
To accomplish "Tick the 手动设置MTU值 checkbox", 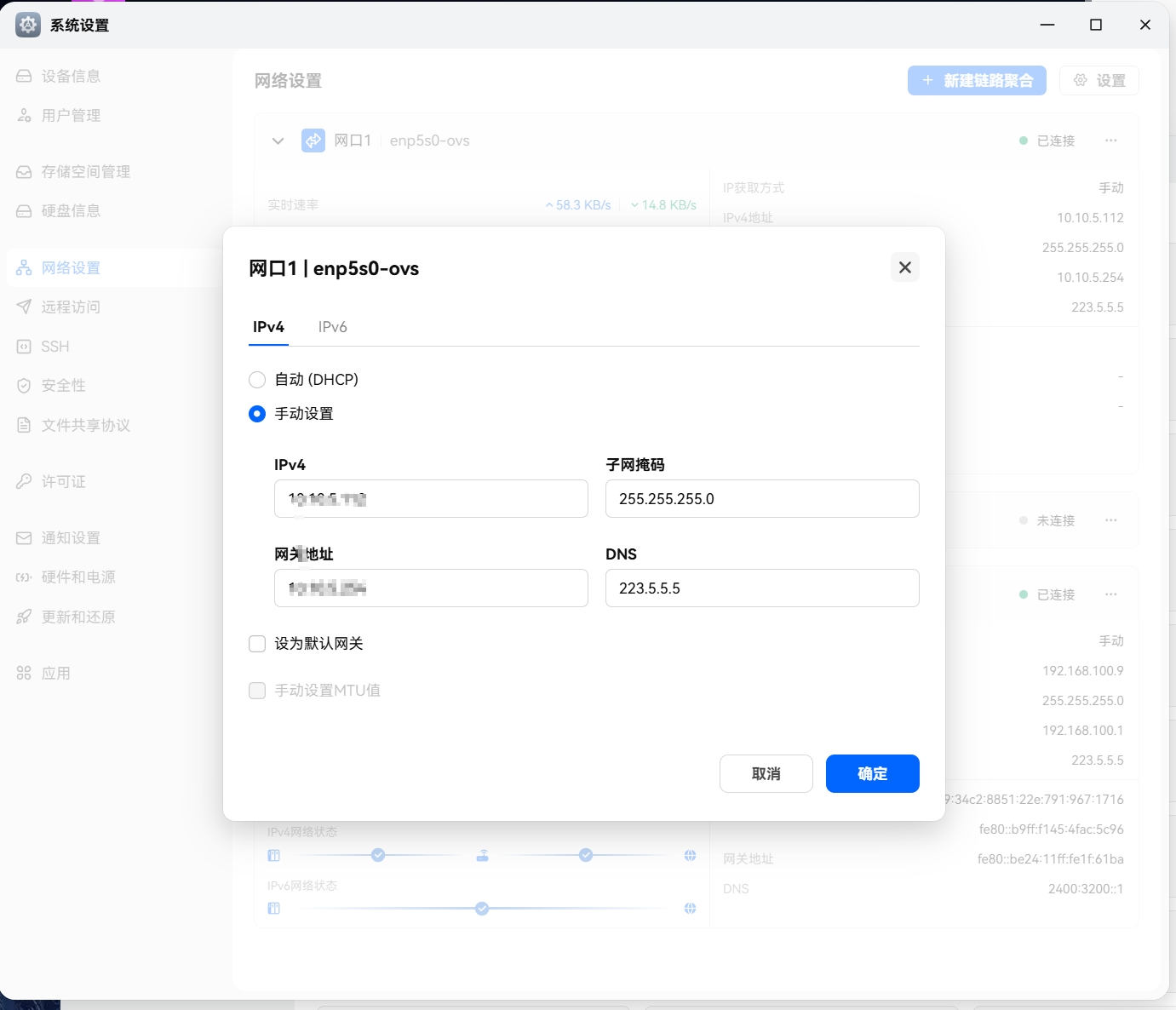I will [x=257, y=691].
